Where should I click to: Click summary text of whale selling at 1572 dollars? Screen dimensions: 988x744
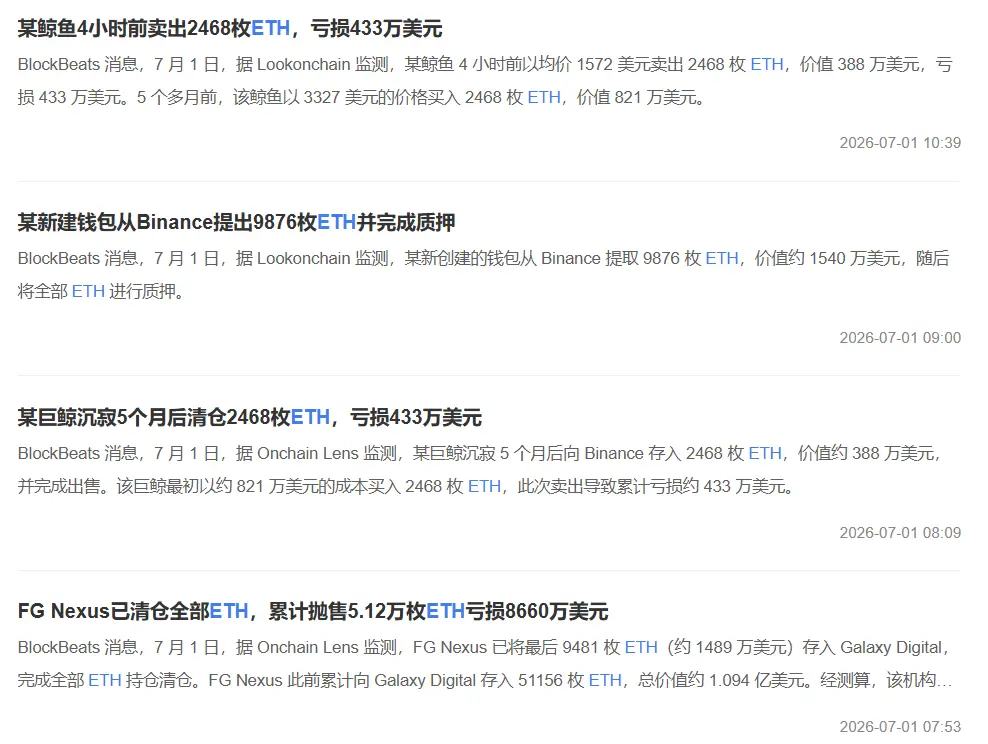[x=485, y=81]
